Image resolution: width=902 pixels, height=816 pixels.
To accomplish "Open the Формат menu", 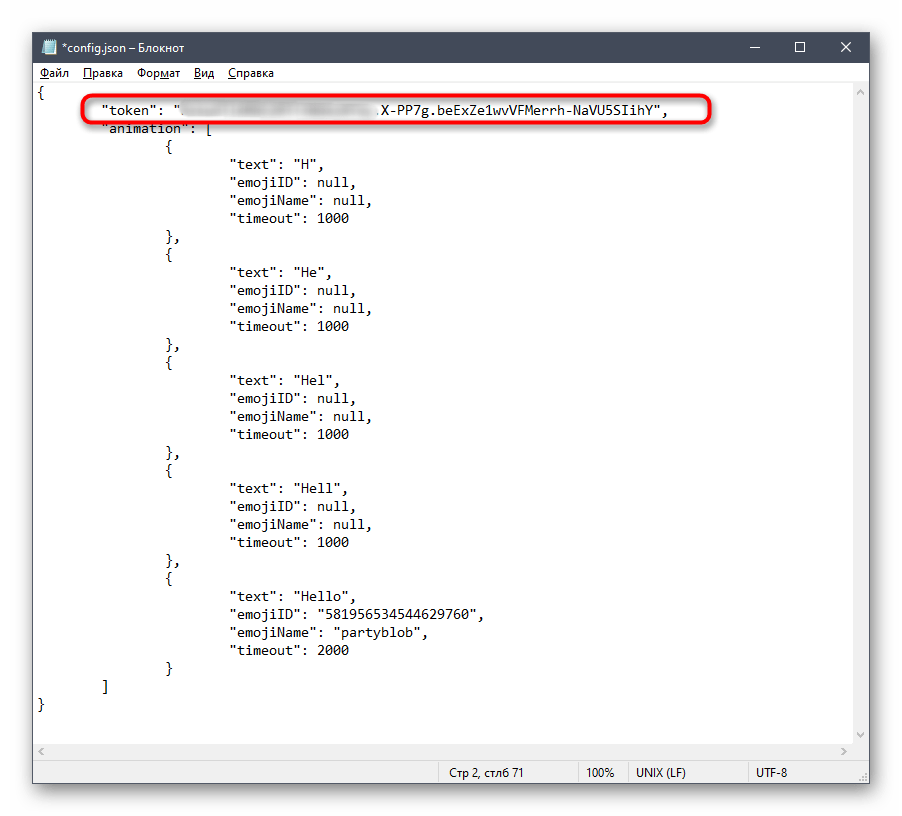I will 158,73.
